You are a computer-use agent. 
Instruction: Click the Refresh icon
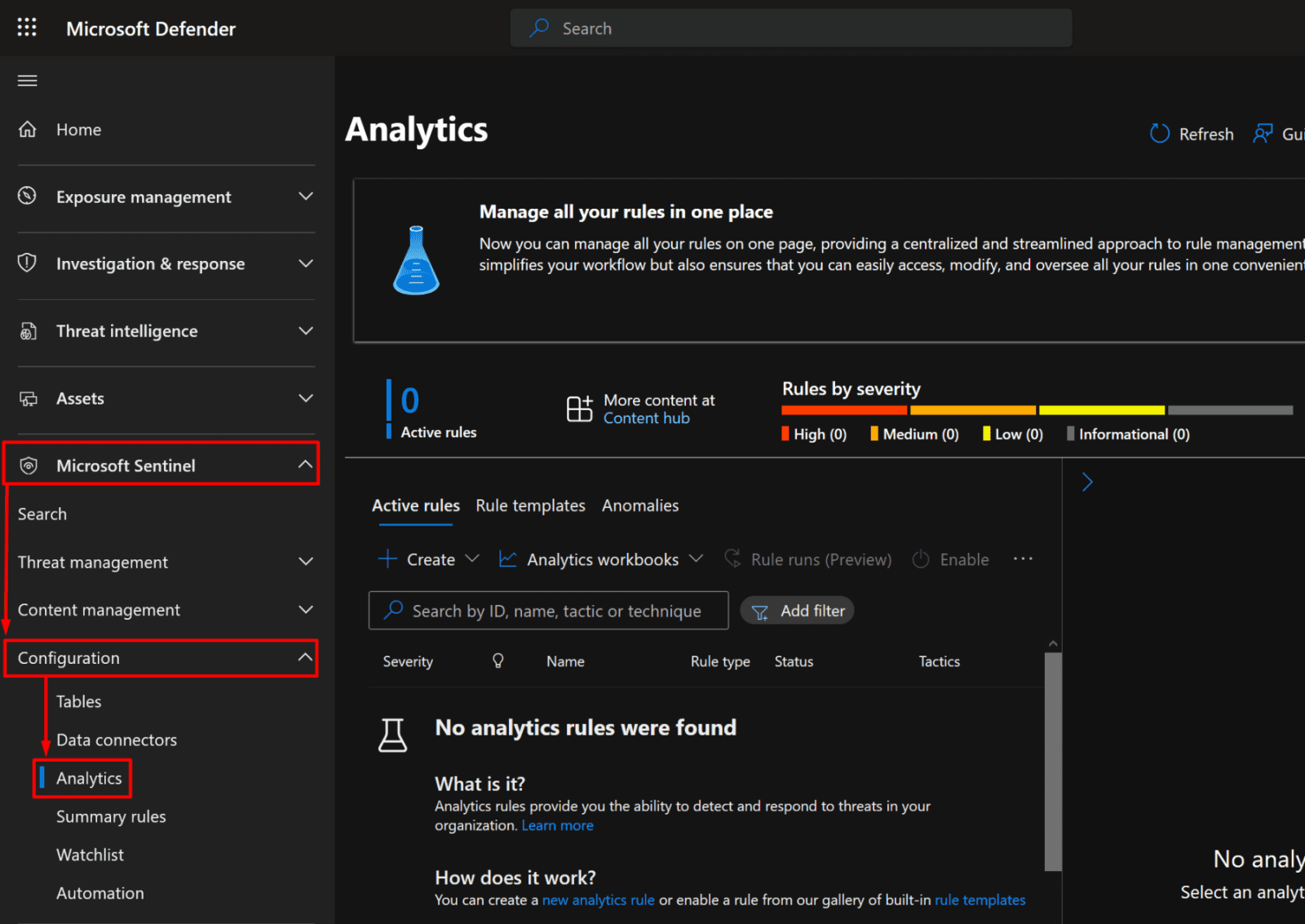point(1159,134)
